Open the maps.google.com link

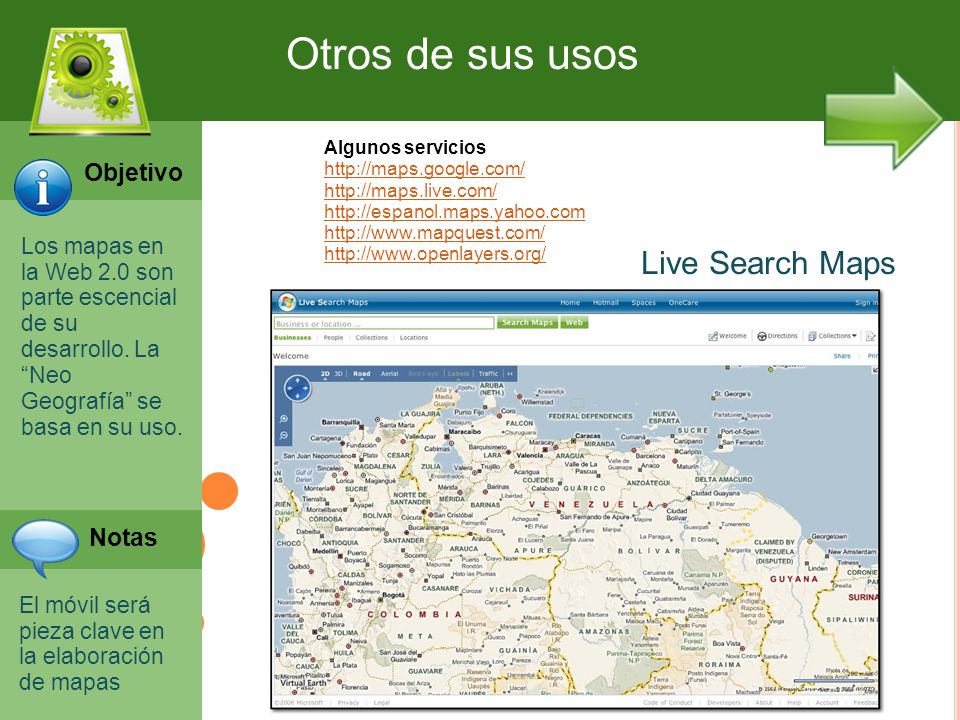click(424, 169)
